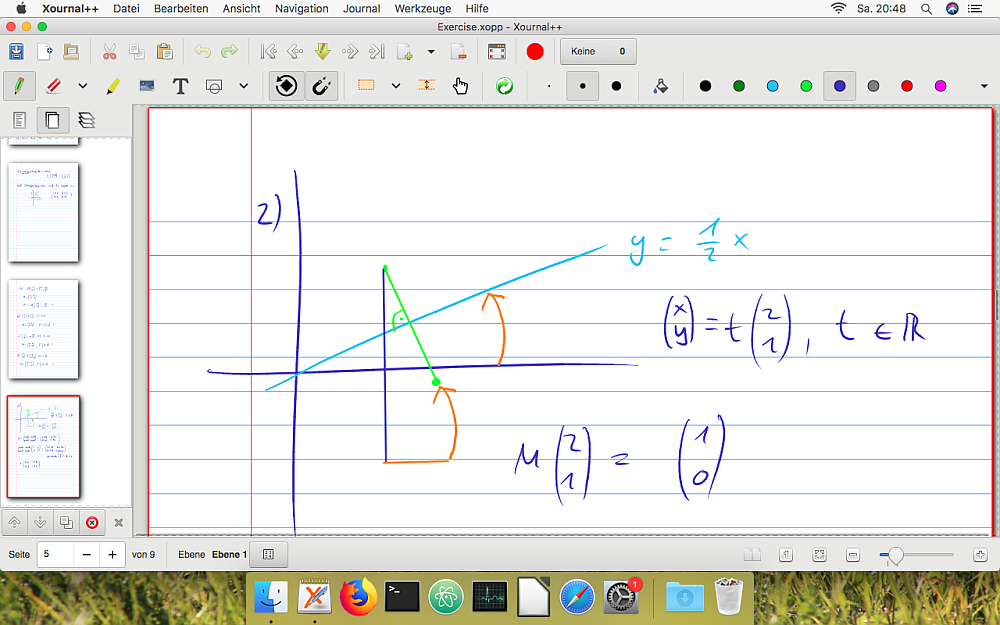Open a file with folder icon
Screen dimensions: 1000x625
(71, 52)
